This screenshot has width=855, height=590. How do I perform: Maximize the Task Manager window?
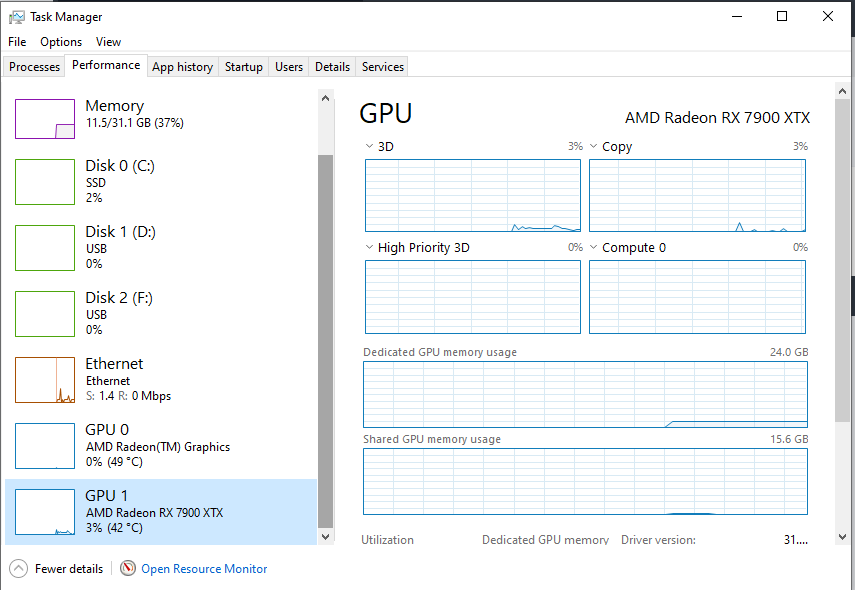pos(782,16)
